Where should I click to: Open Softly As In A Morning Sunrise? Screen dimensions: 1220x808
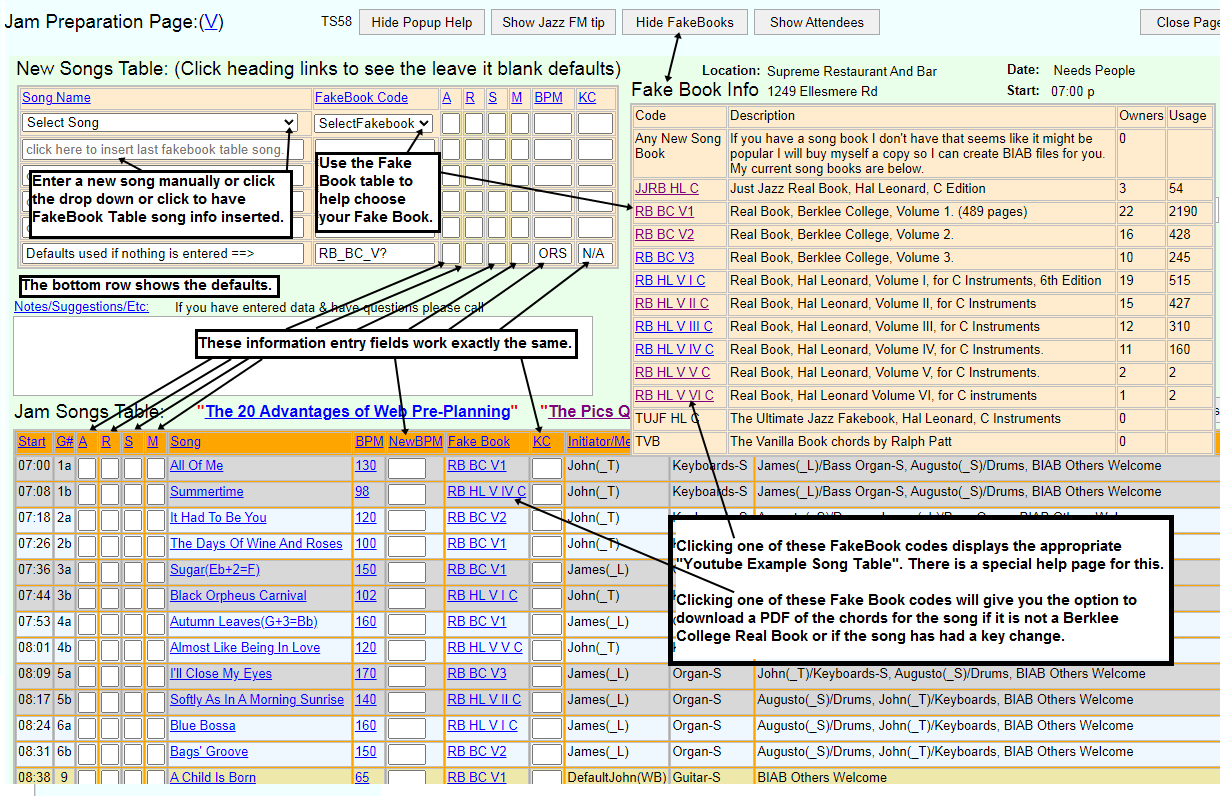(x=257, y=700)
